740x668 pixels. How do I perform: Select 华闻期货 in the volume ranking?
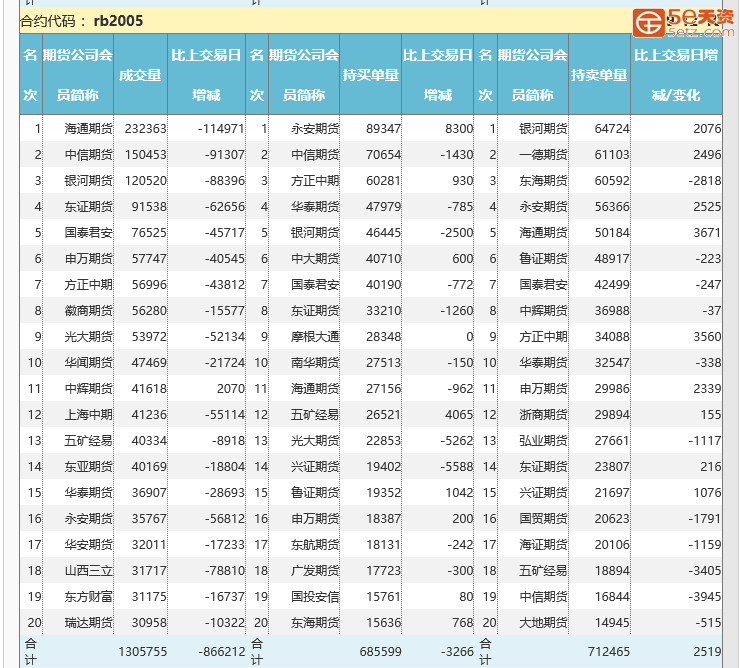click(88, 362)
